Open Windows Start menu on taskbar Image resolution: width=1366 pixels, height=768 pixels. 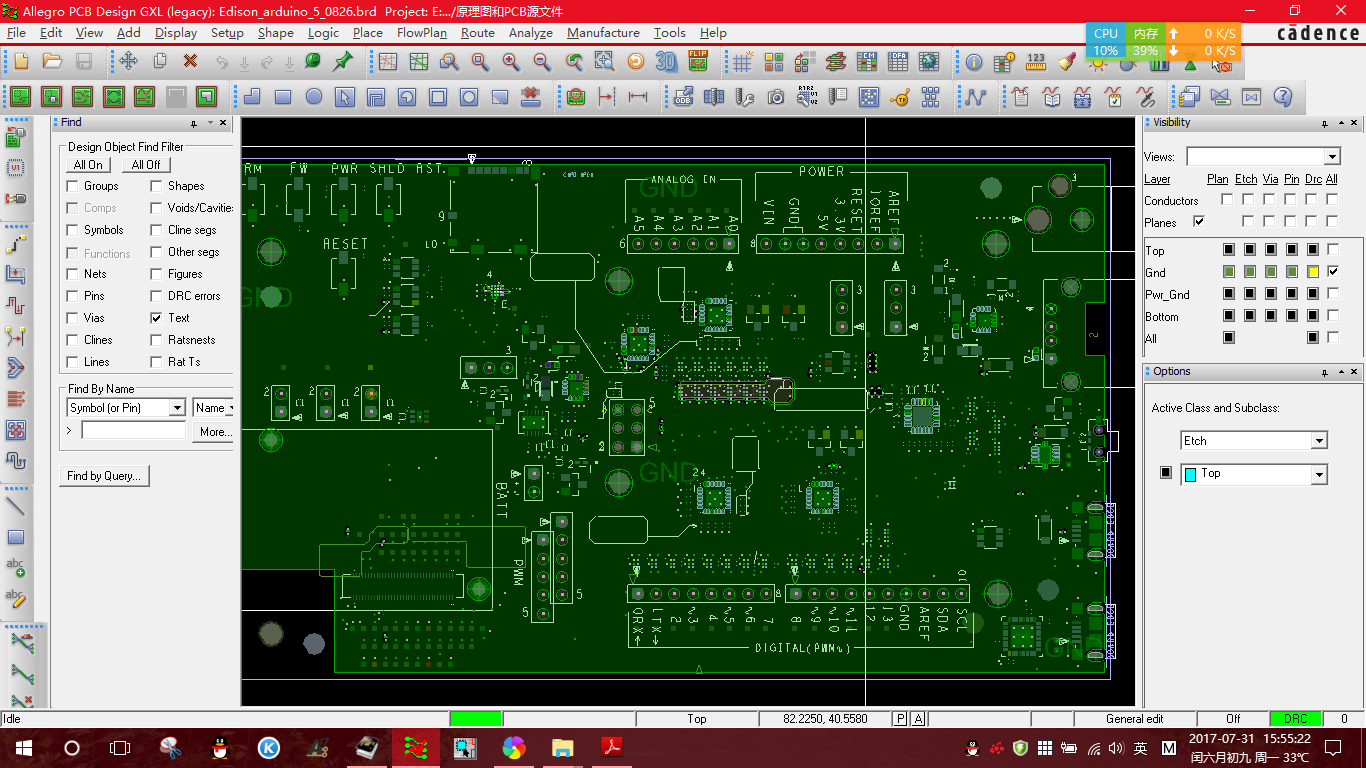pyautogui.click(x=22, y=747)
